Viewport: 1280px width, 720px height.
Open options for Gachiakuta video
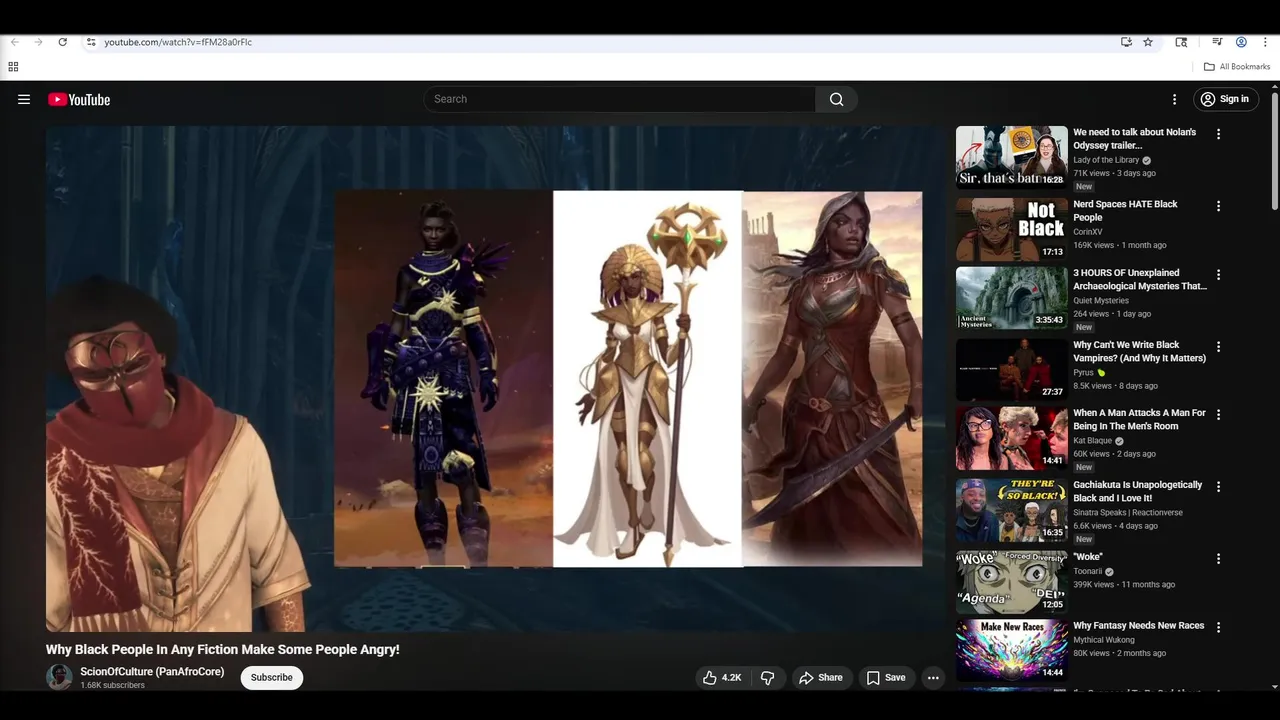(x=1218, y=486)
